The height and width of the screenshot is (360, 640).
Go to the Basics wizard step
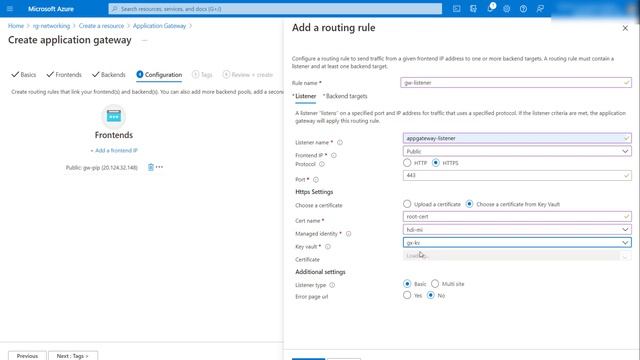click(24, 75)
